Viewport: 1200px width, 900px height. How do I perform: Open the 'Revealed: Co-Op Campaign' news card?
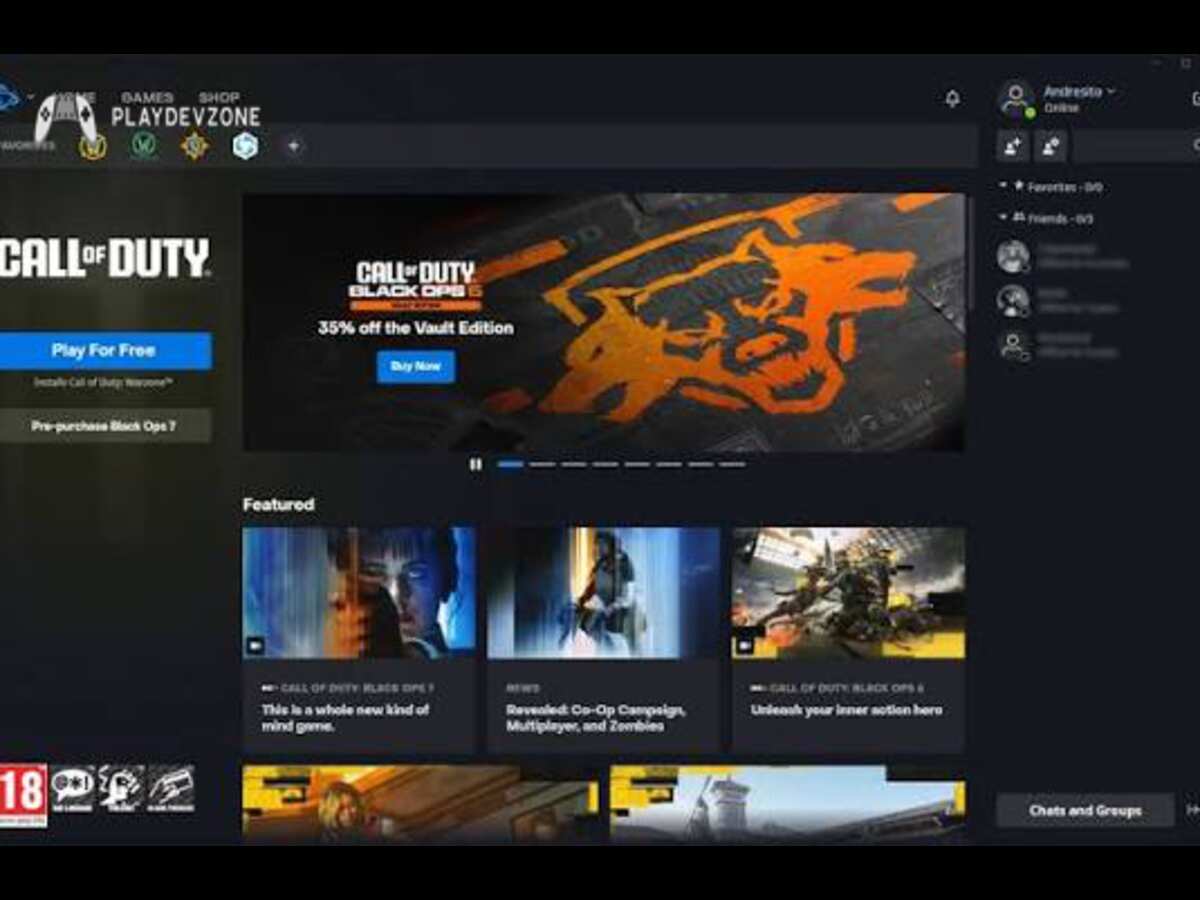pyautogui.click(x=603, y=640)
